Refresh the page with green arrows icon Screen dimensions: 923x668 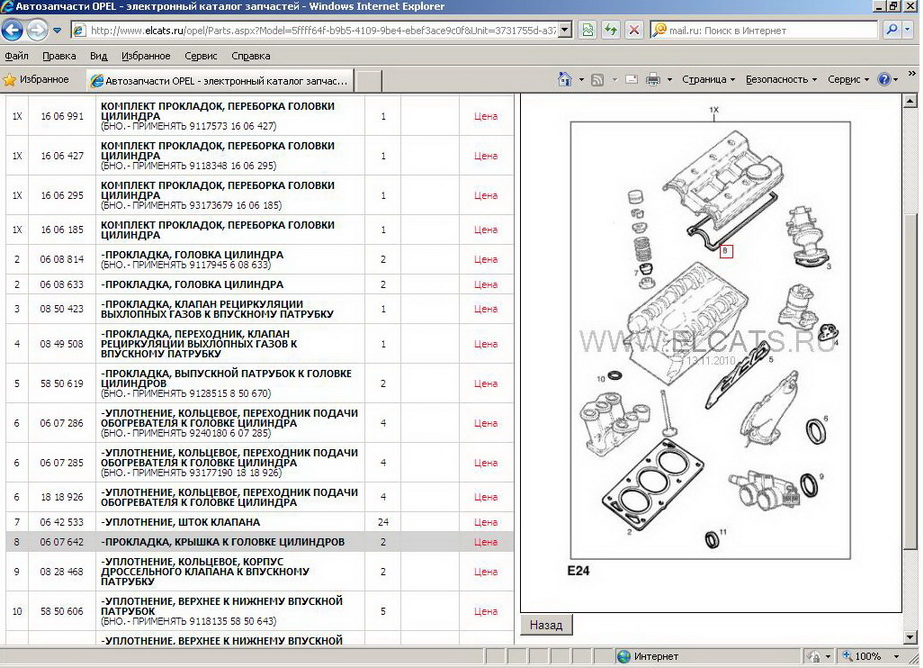click(x=611, y=30)
